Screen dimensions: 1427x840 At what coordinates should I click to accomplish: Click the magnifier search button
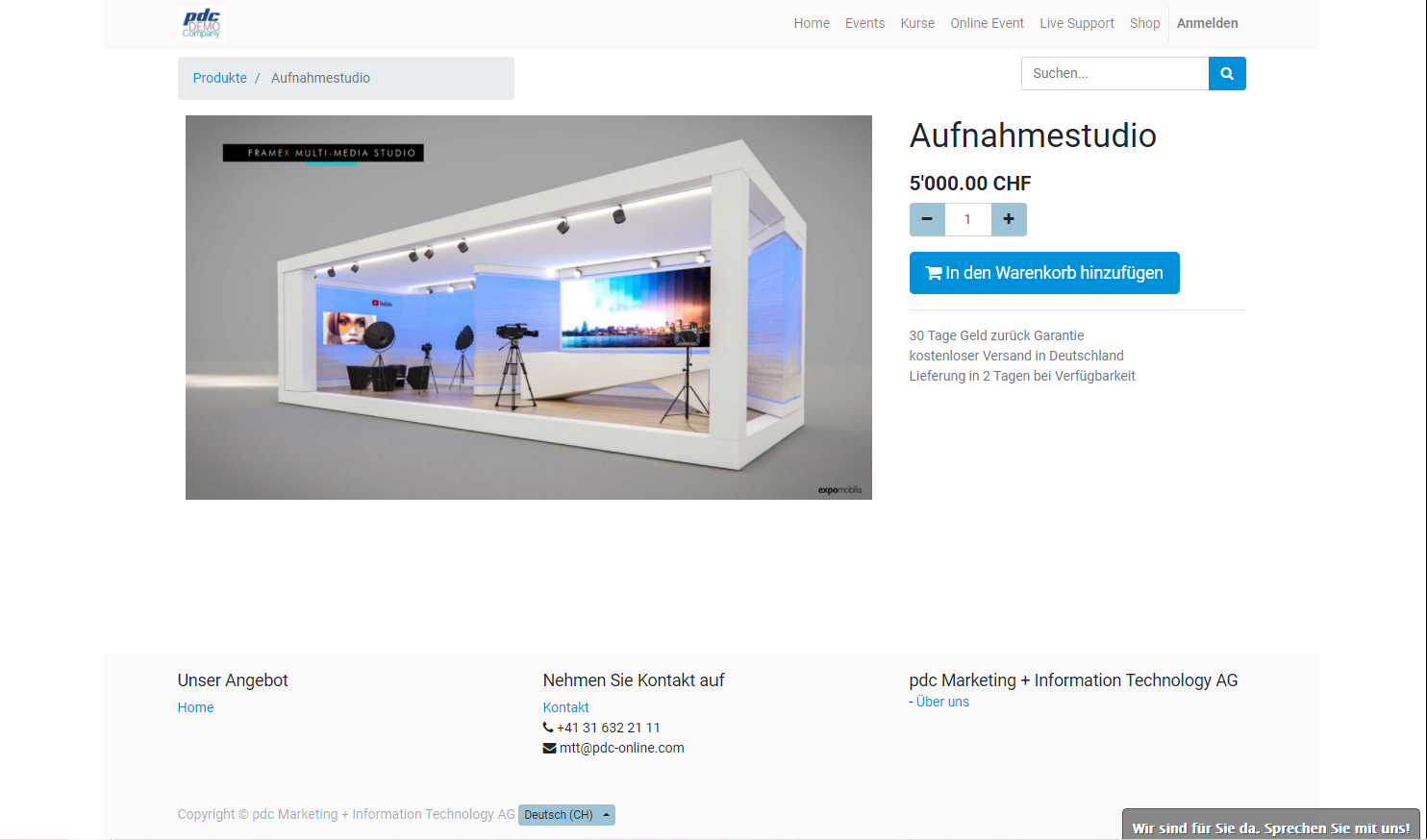[x=1227, y=73]
